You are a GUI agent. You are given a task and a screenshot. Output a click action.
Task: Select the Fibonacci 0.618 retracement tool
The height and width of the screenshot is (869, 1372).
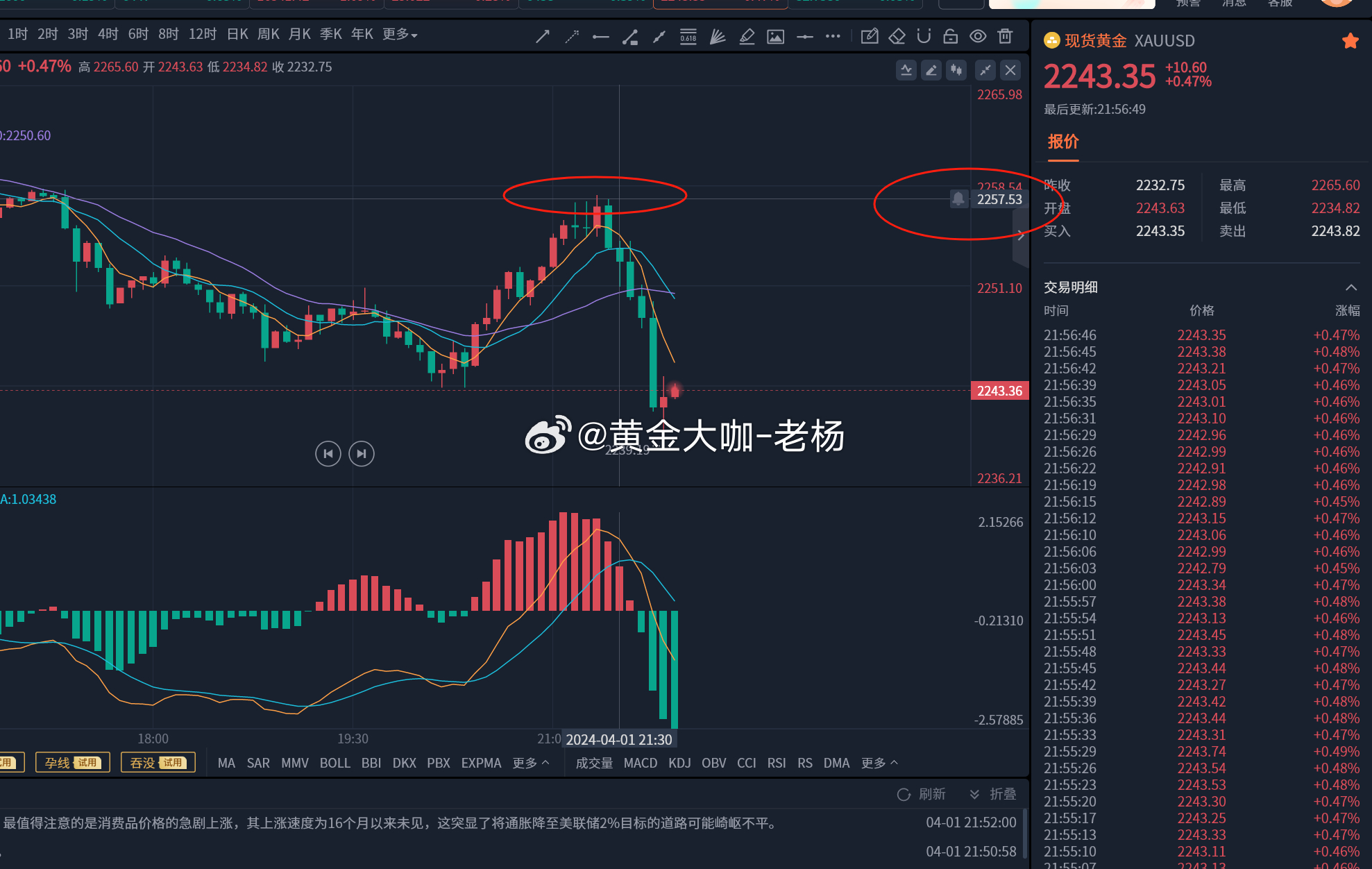(x=688, y=36)
